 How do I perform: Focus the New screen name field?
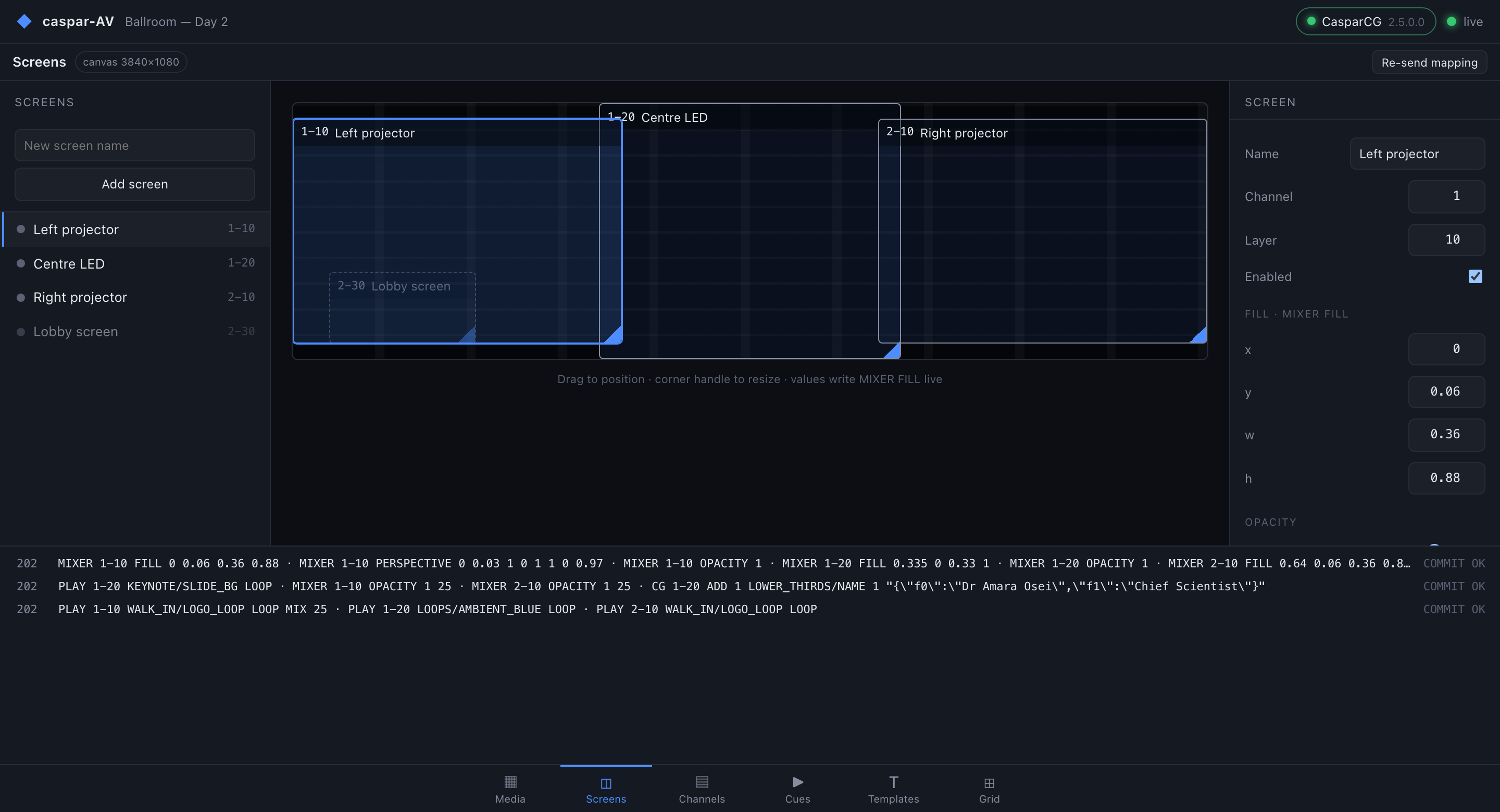point(134,146)
